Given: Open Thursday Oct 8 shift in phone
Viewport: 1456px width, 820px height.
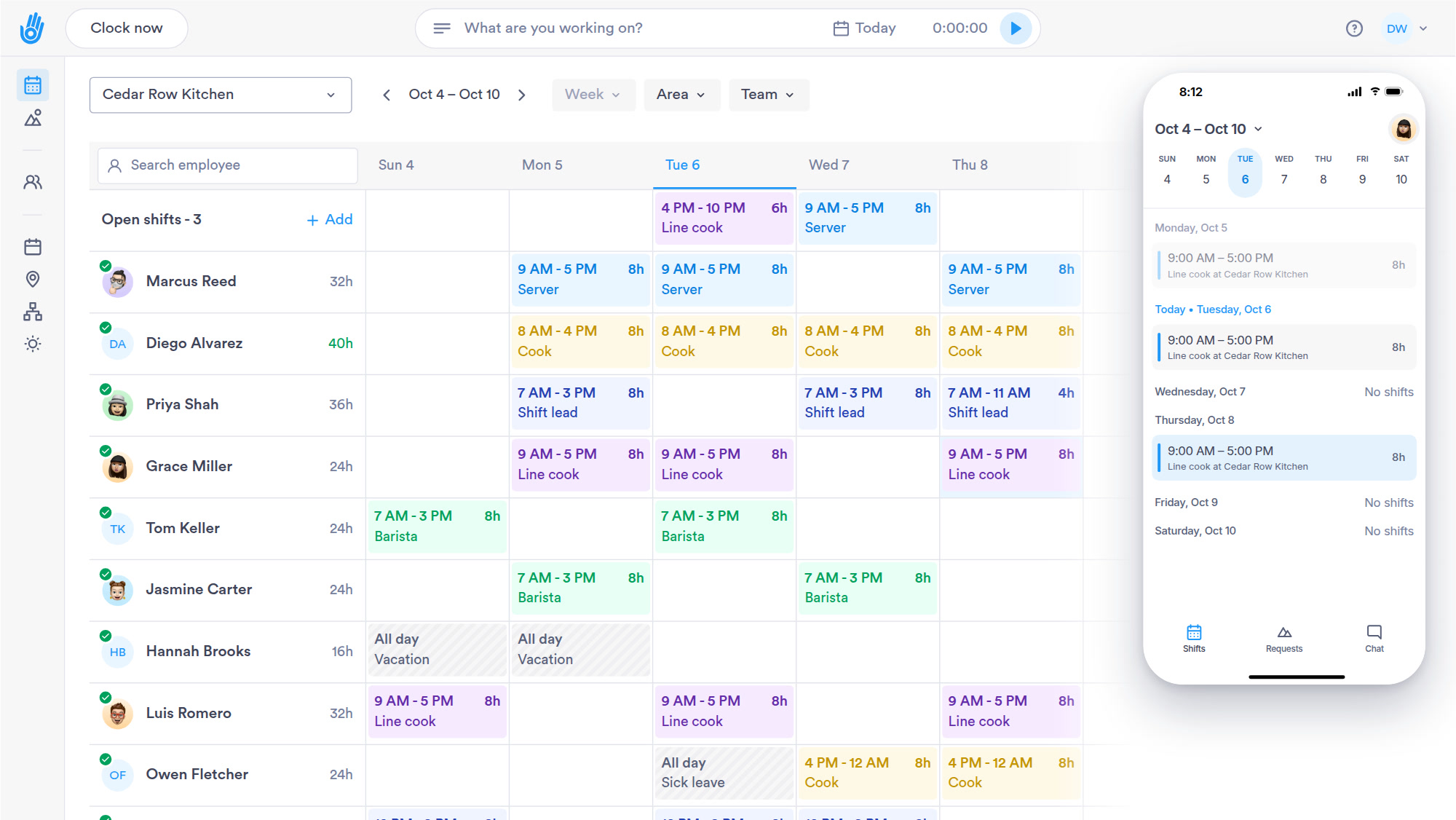Looking at the screenshot, I should click(1284, 458).
